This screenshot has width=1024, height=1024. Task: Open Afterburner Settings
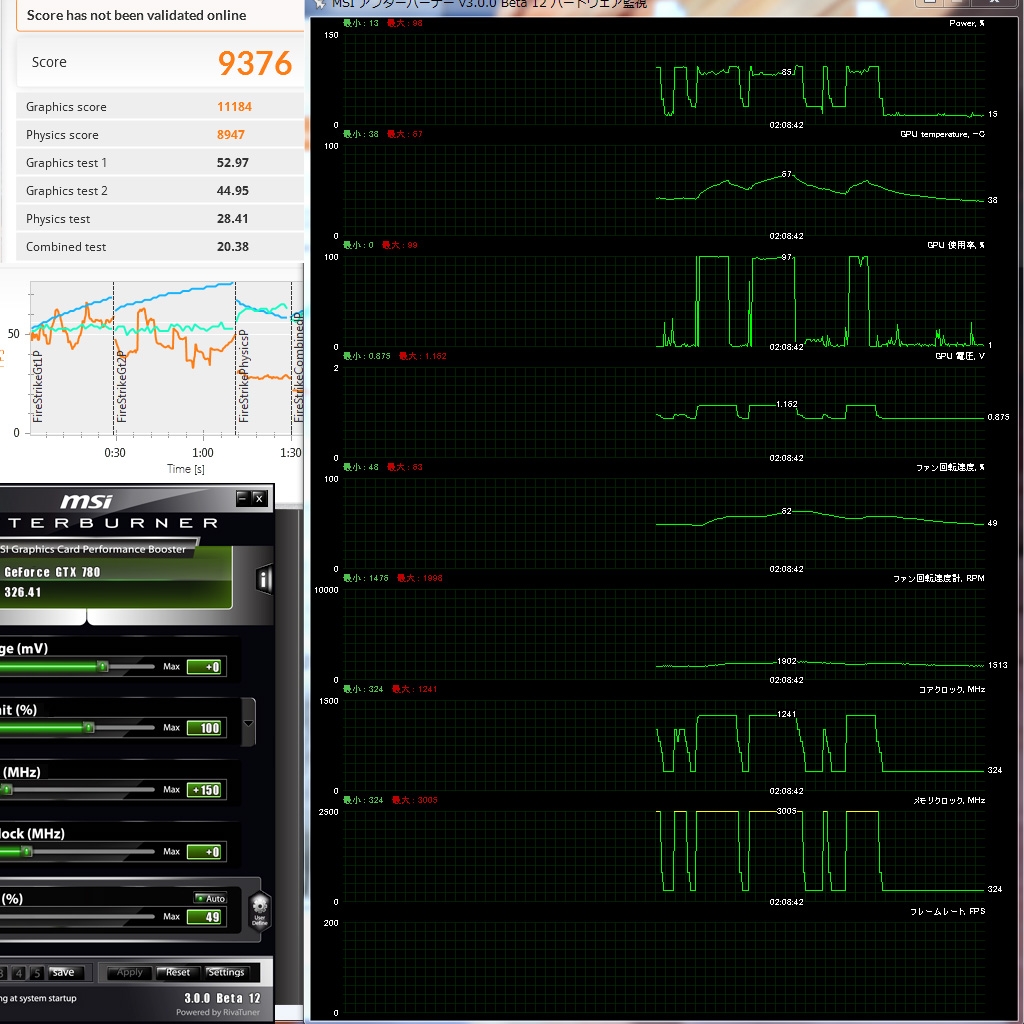click(226, 972)
